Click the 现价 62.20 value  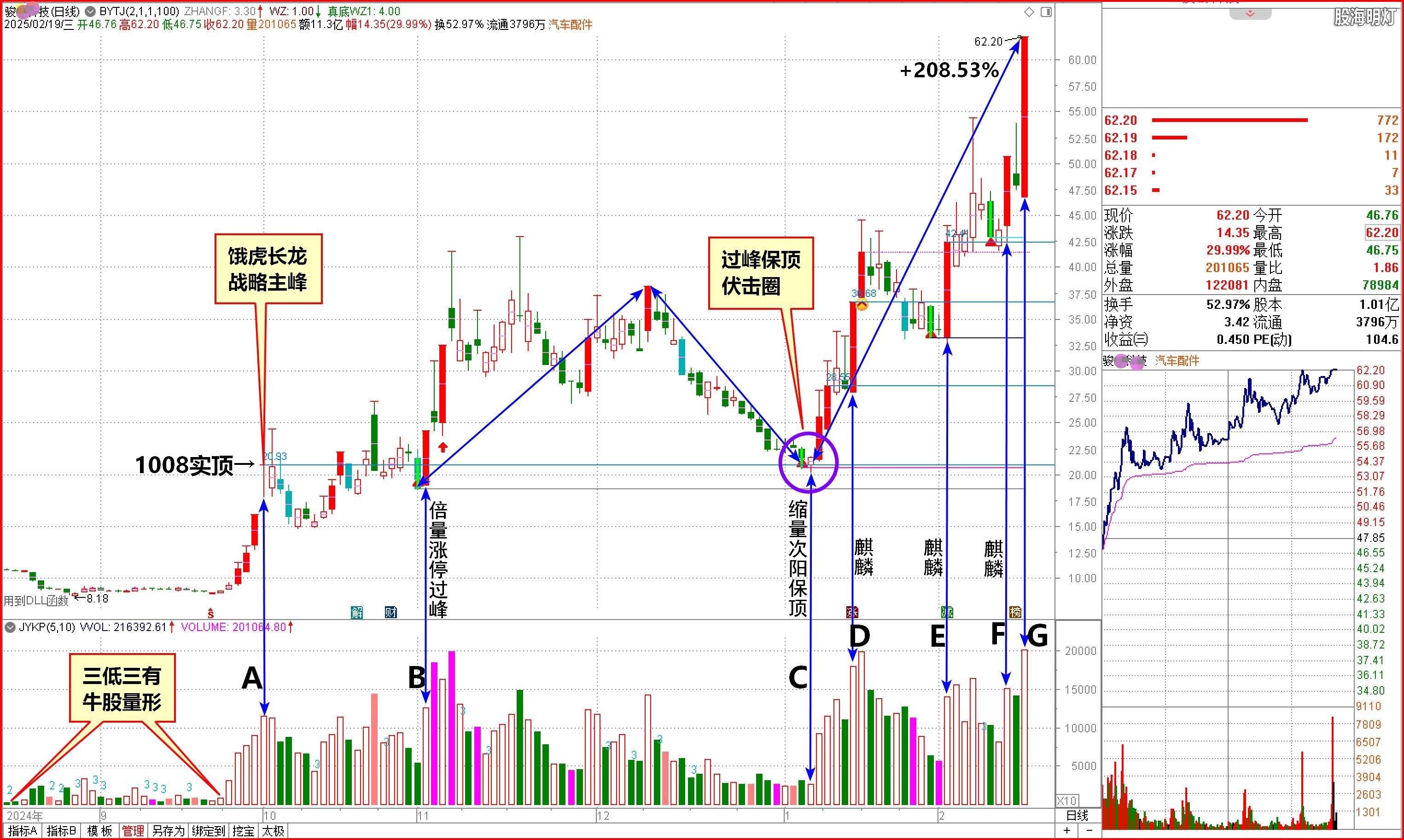1232,215
